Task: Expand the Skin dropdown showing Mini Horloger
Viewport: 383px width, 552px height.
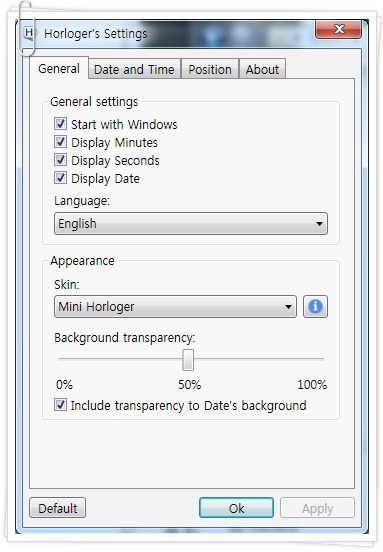Action: (x=175, y=307)
